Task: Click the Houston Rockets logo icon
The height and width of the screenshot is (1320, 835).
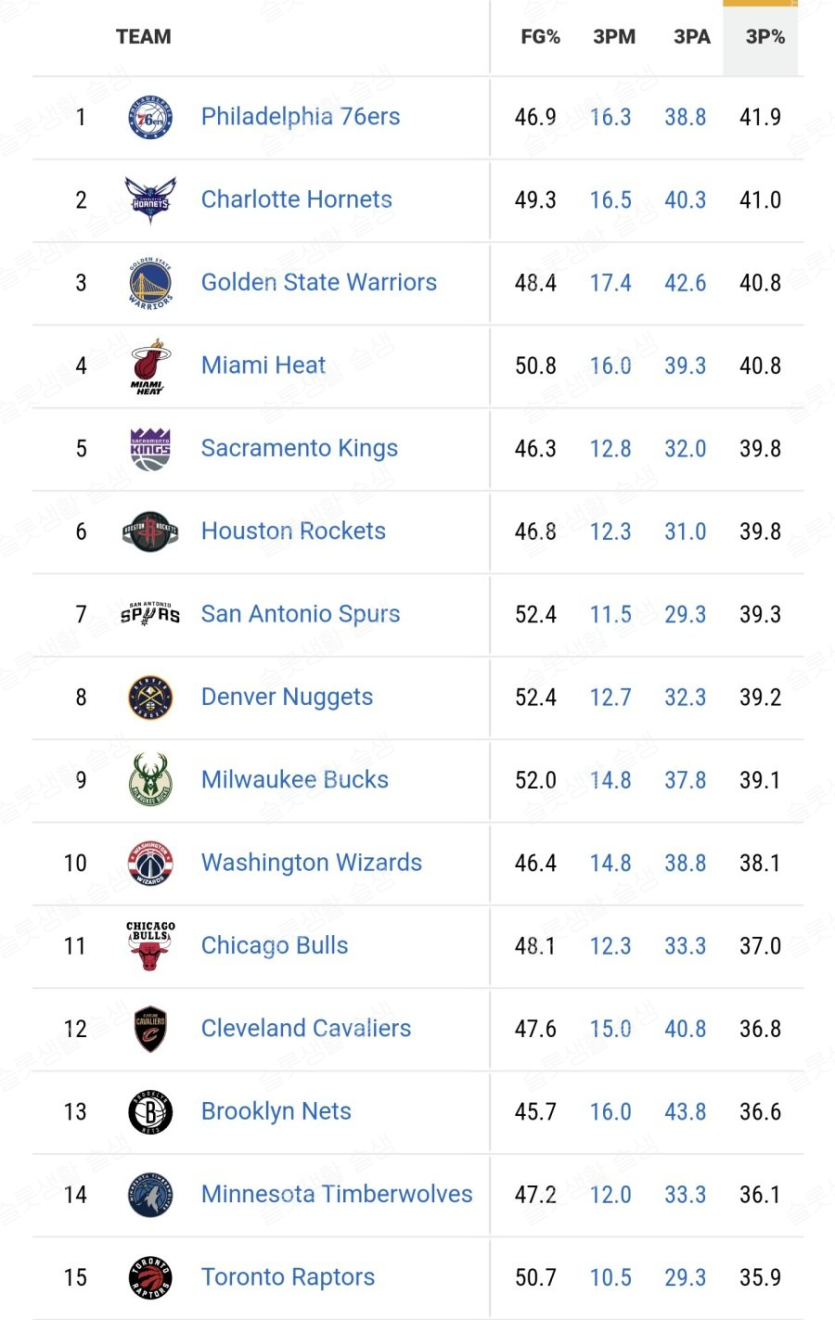Action: (150, 531)
